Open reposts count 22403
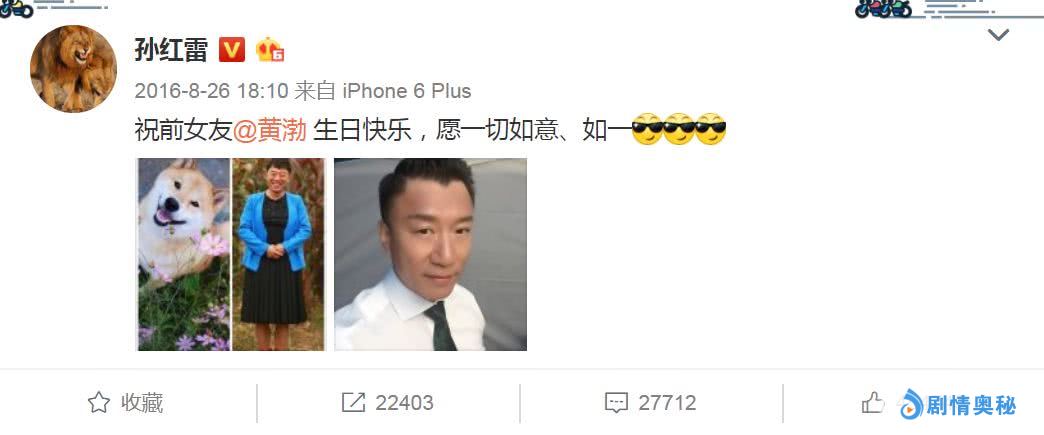This screenshot has width=1044, height=435. click(x=404, y=402)
